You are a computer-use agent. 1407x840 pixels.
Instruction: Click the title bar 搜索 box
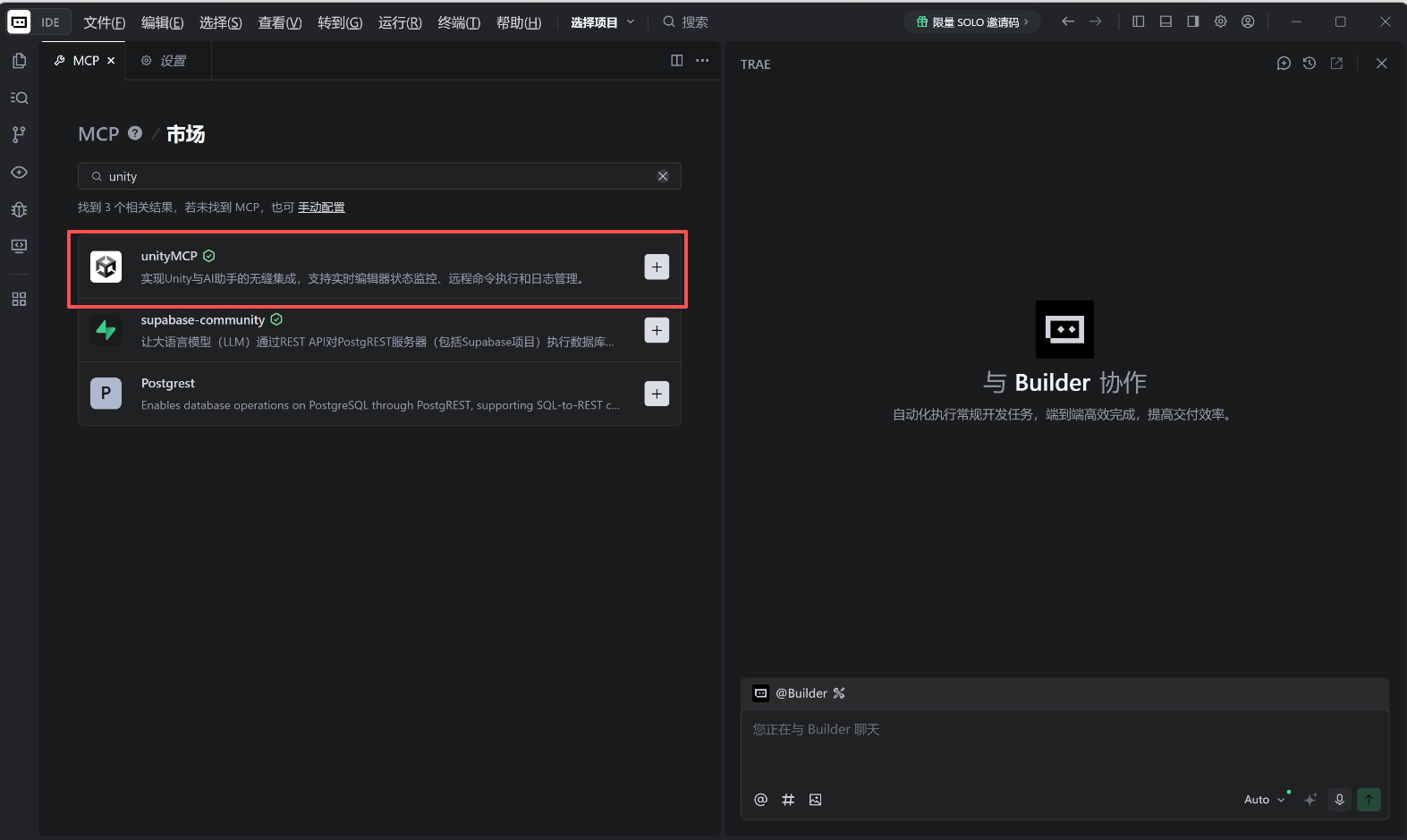point(686,22)
